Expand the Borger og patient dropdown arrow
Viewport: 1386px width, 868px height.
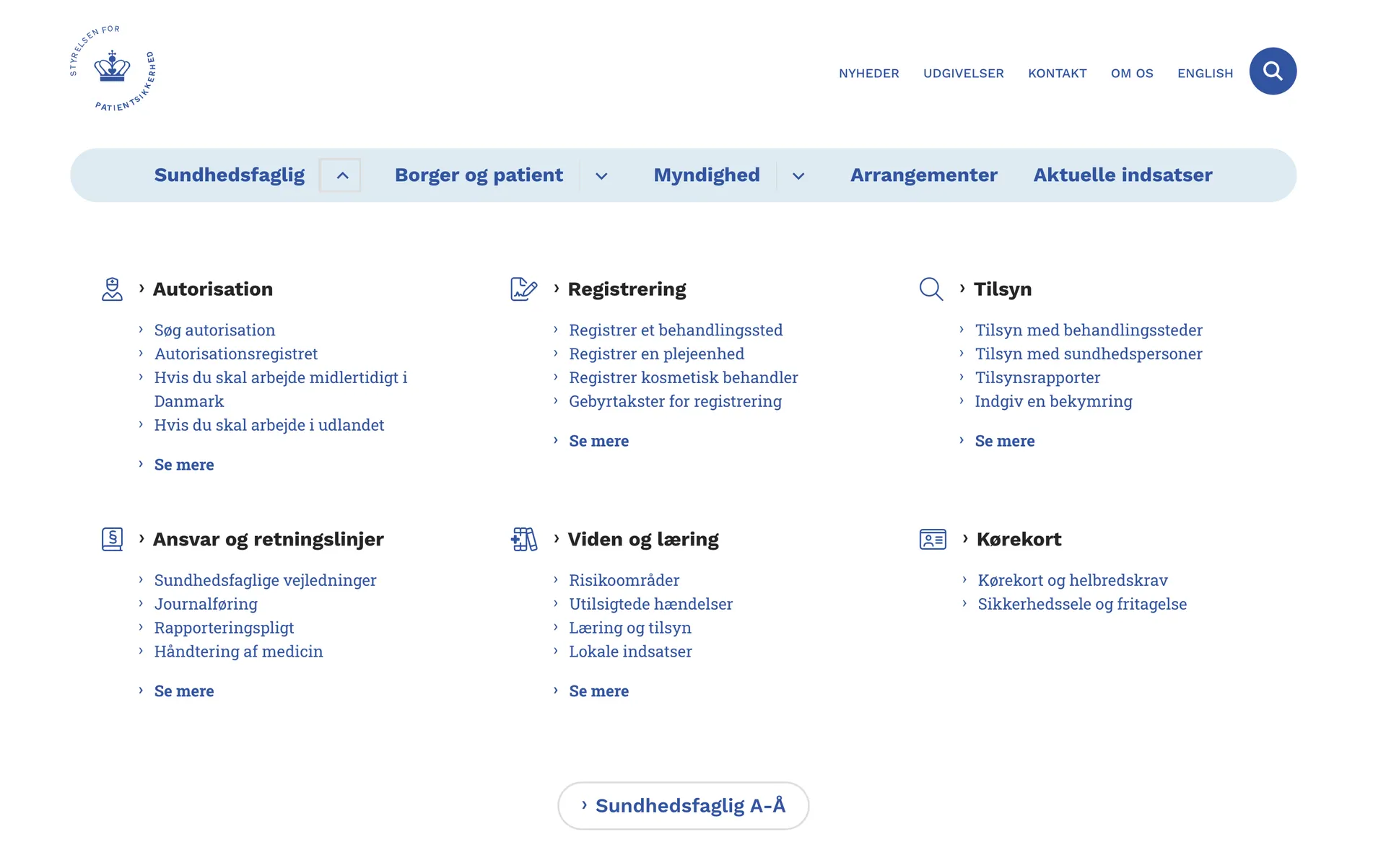pyautogui.click(x=601, y=176)
